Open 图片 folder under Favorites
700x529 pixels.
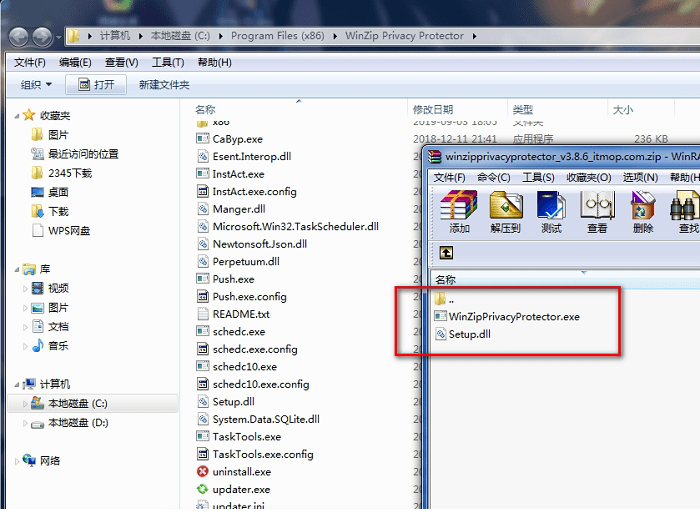point(50,134)
